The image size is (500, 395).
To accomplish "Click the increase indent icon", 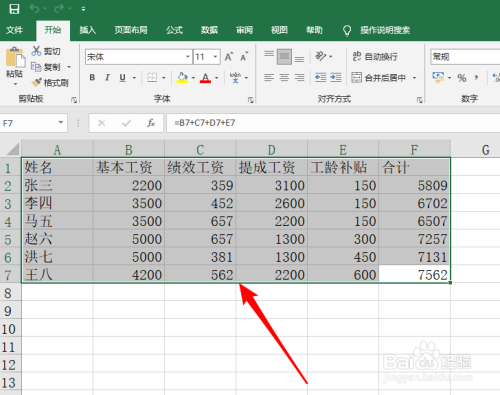I will [x=336, y=78].
